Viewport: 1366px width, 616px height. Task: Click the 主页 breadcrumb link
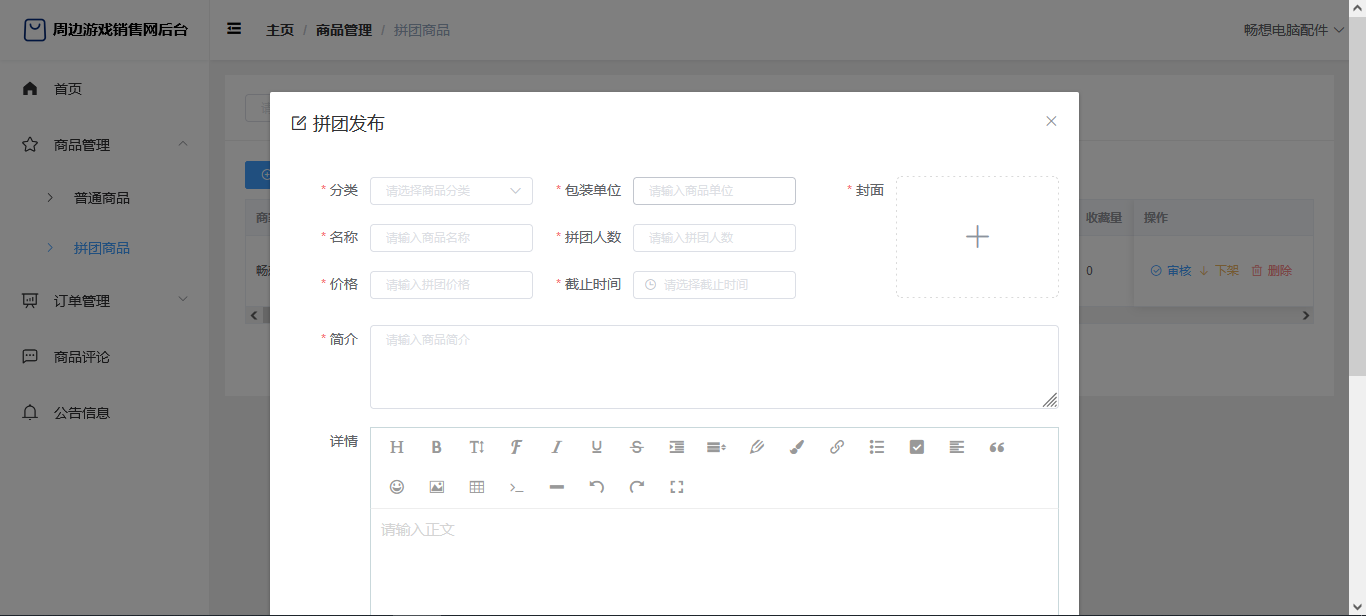pos(280,30)
